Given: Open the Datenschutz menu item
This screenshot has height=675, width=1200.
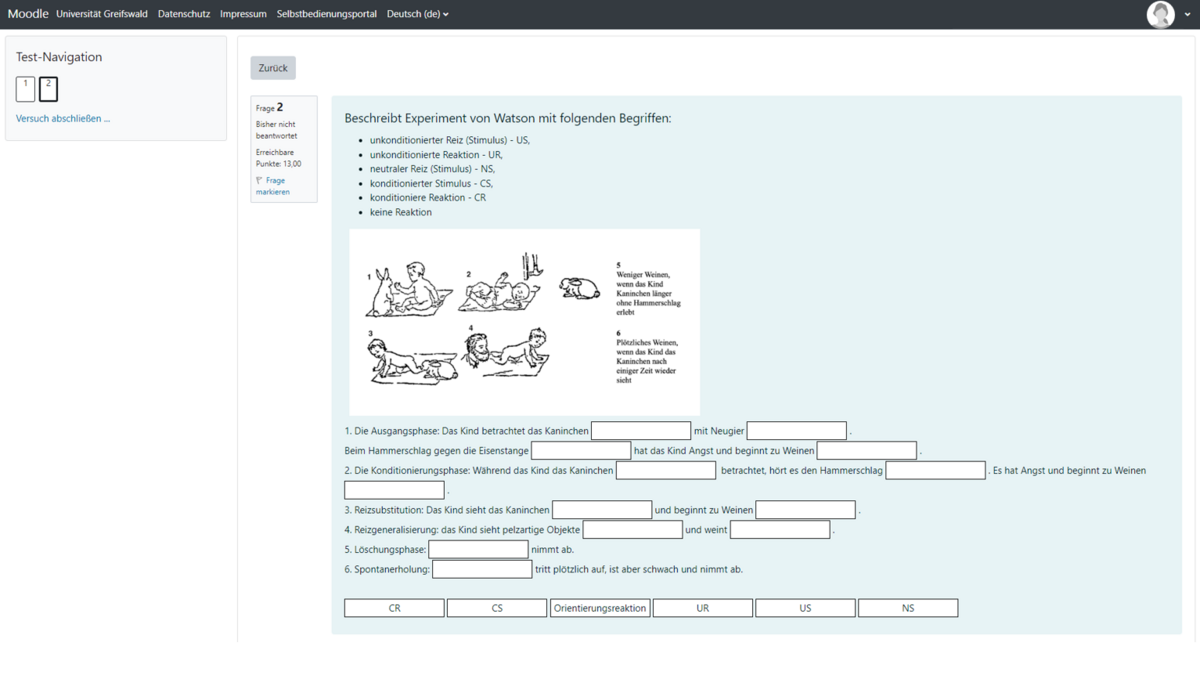Looking at the screenshot, I should pos(184,14).
